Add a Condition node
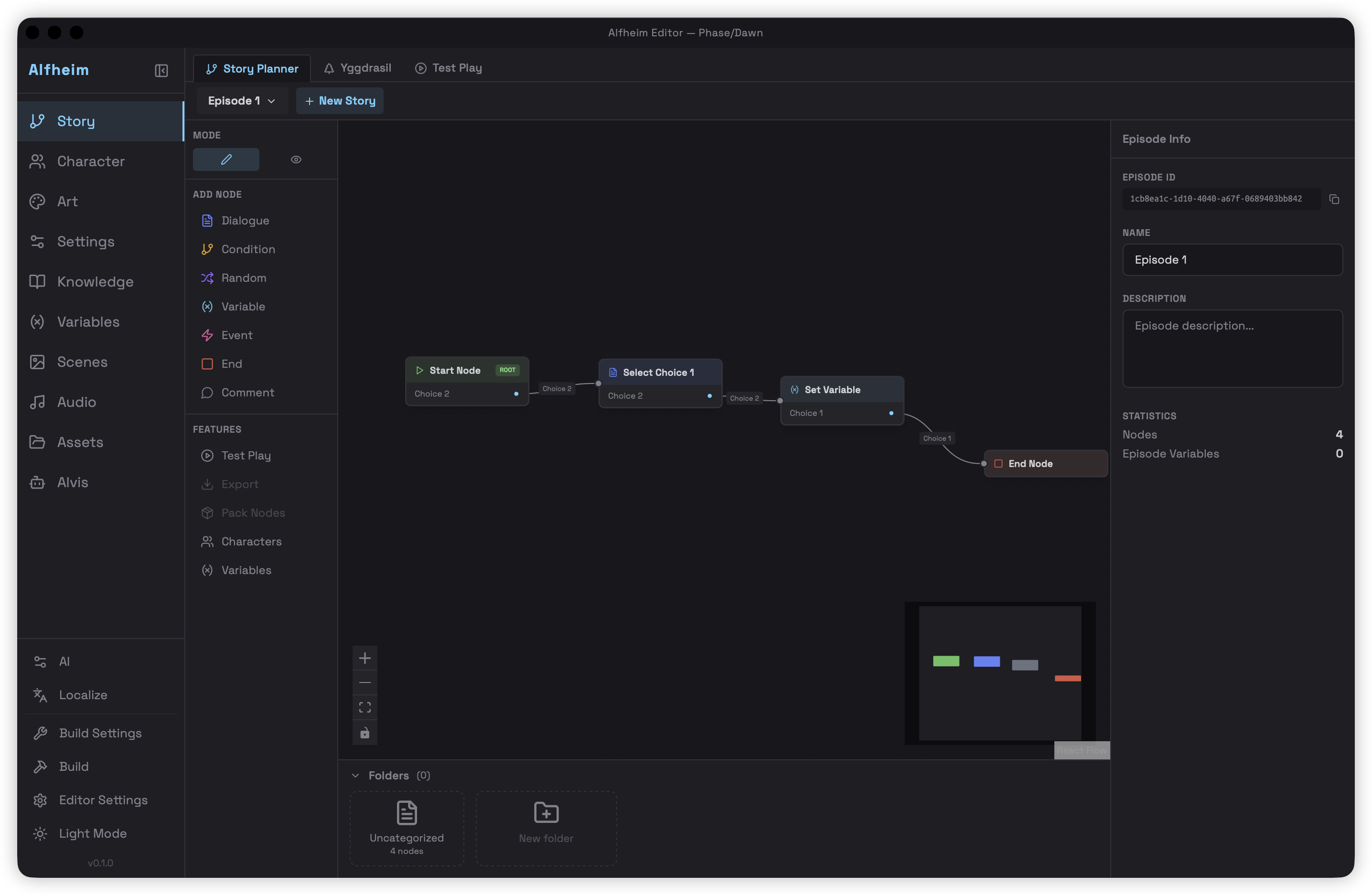 pos(247,249)
